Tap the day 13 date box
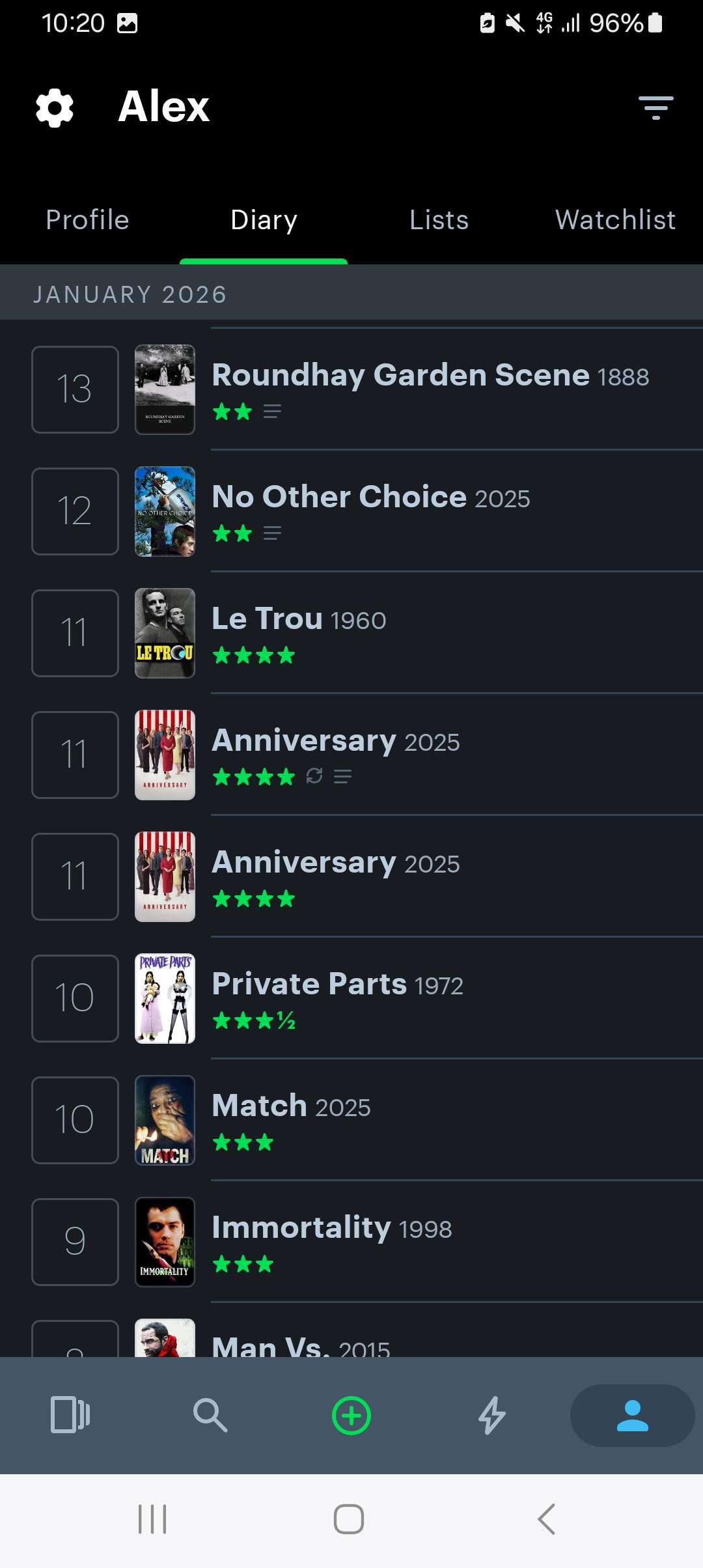Viewport: 703px width, 1568px height. 75,389
